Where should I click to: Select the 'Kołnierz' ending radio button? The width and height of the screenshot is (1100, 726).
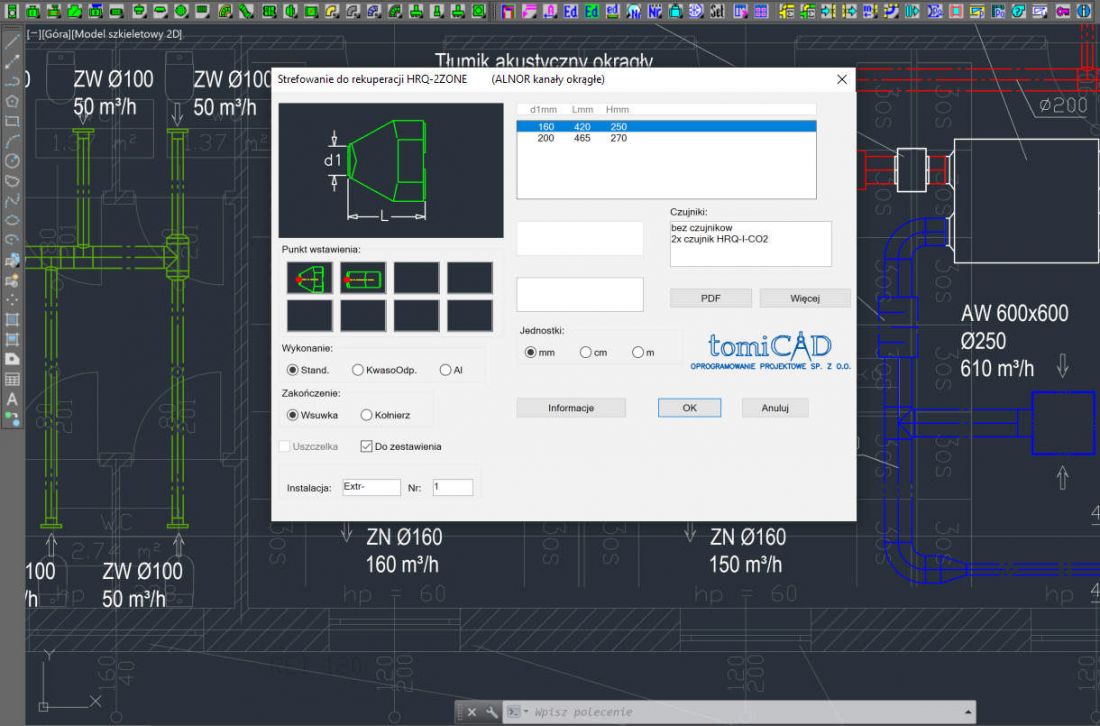click(x=366, y=415)
